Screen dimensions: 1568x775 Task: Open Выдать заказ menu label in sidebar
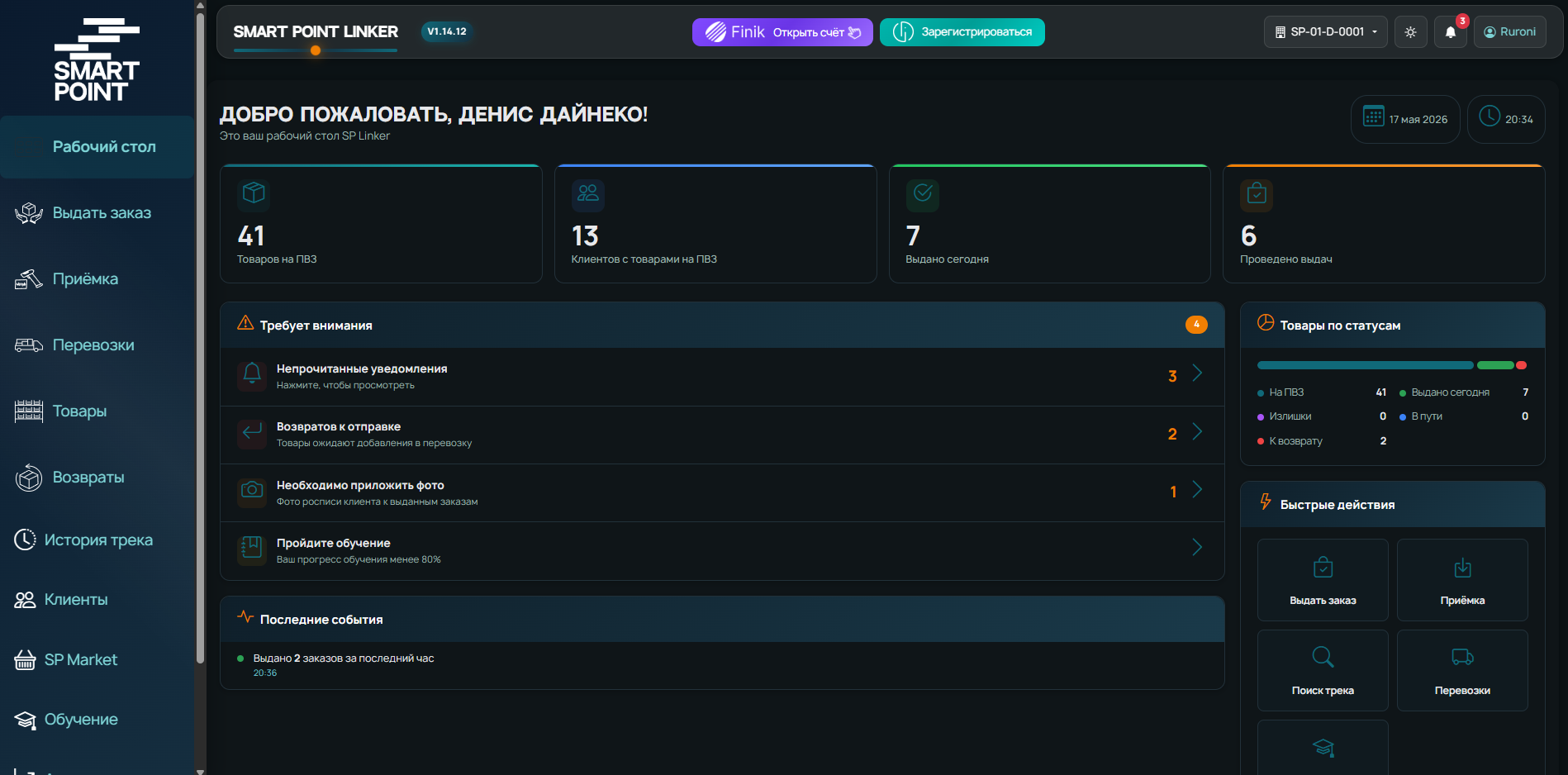pyautogui.click(x=102, y=213)
